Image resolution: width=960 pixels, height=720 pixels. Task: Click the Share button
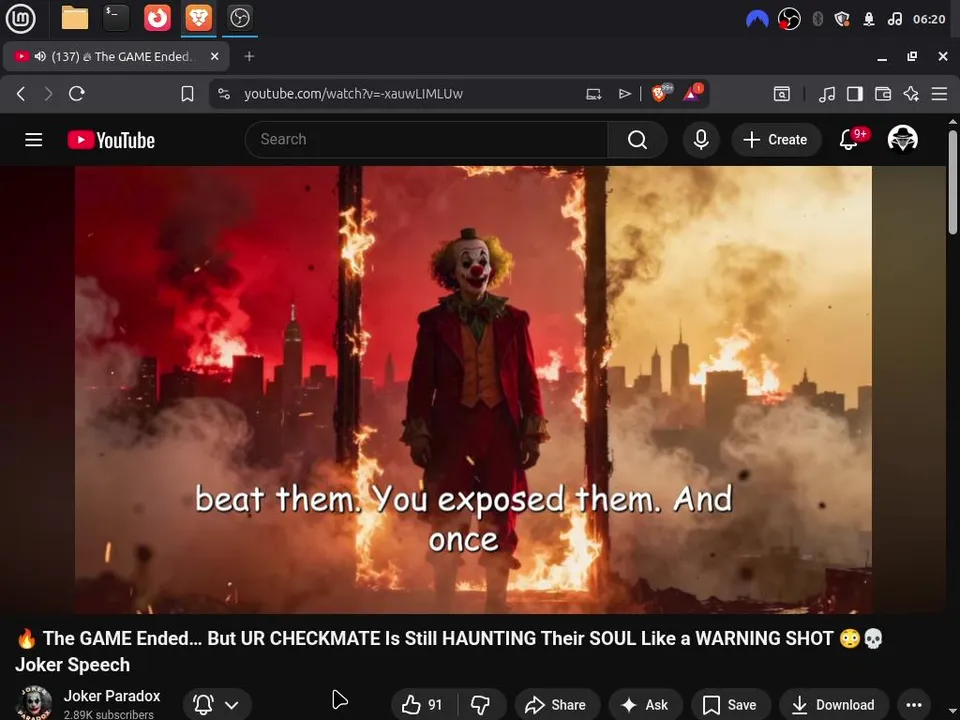point(557,705)
